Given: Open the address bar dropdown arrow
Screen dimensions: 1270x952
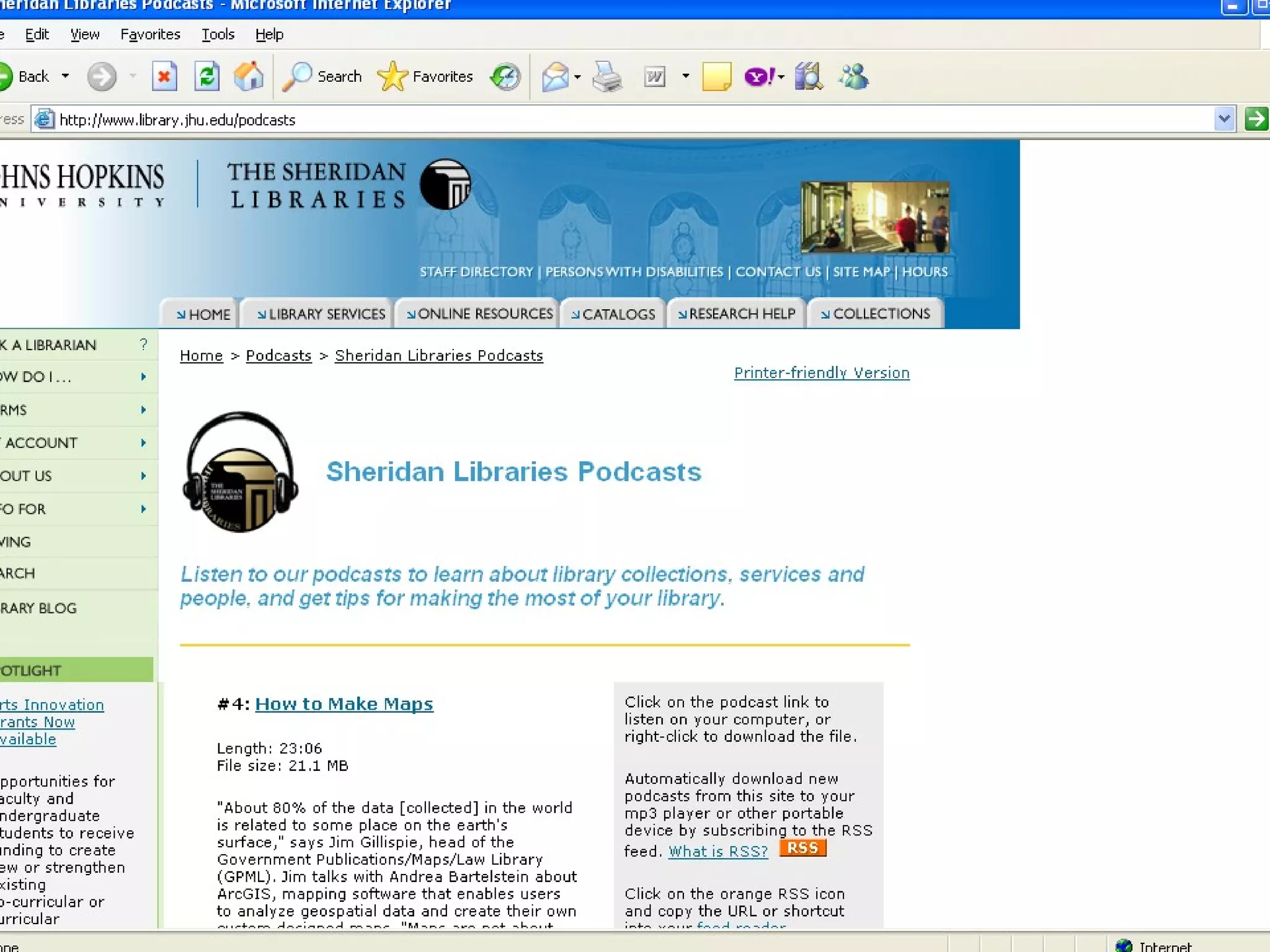Looking at the screenshot, I should pos(1223,119).
